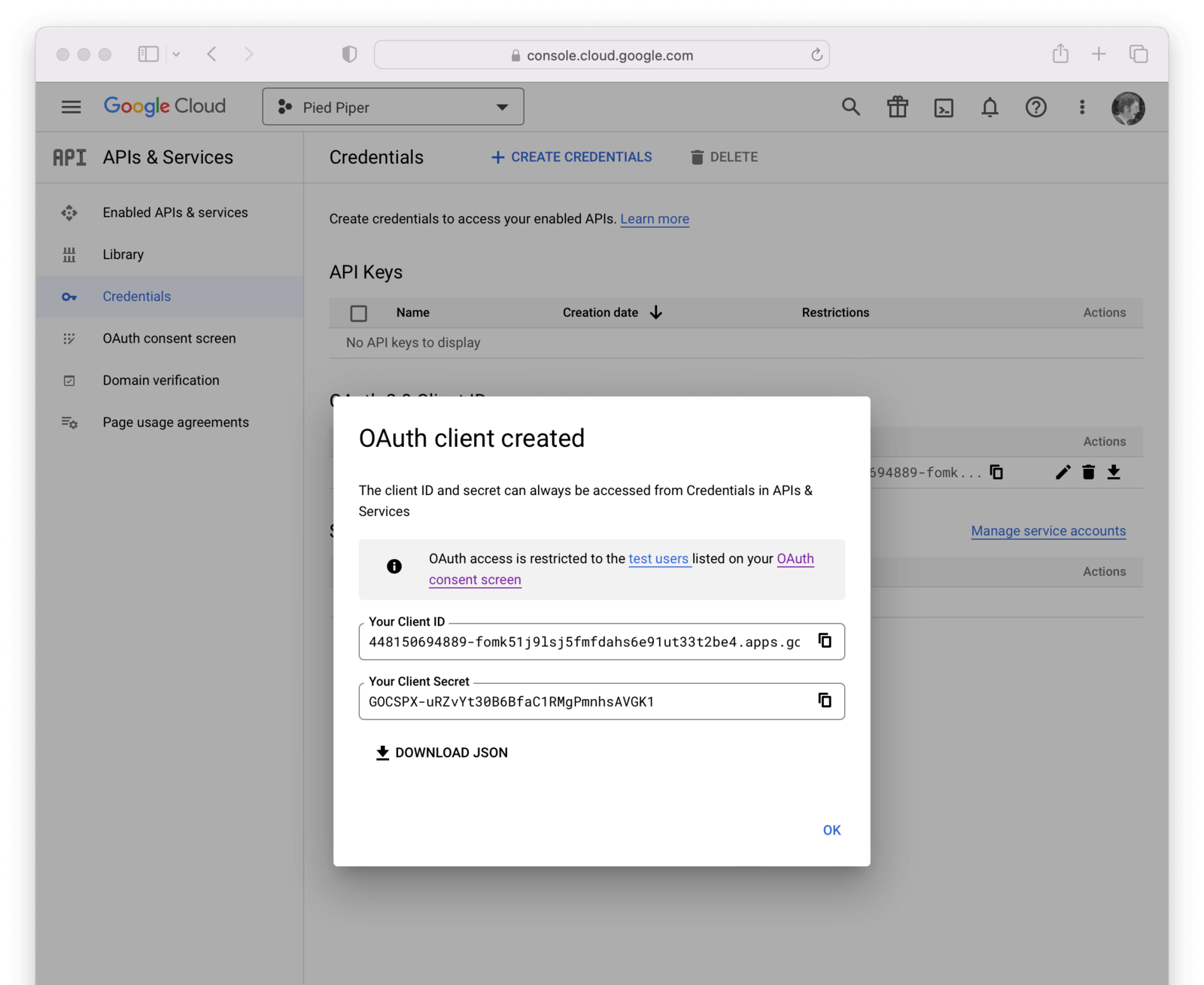Click the delete trash icon in toolbar
The width and height of the screenshot is (1204, 985).
(698, 157)
